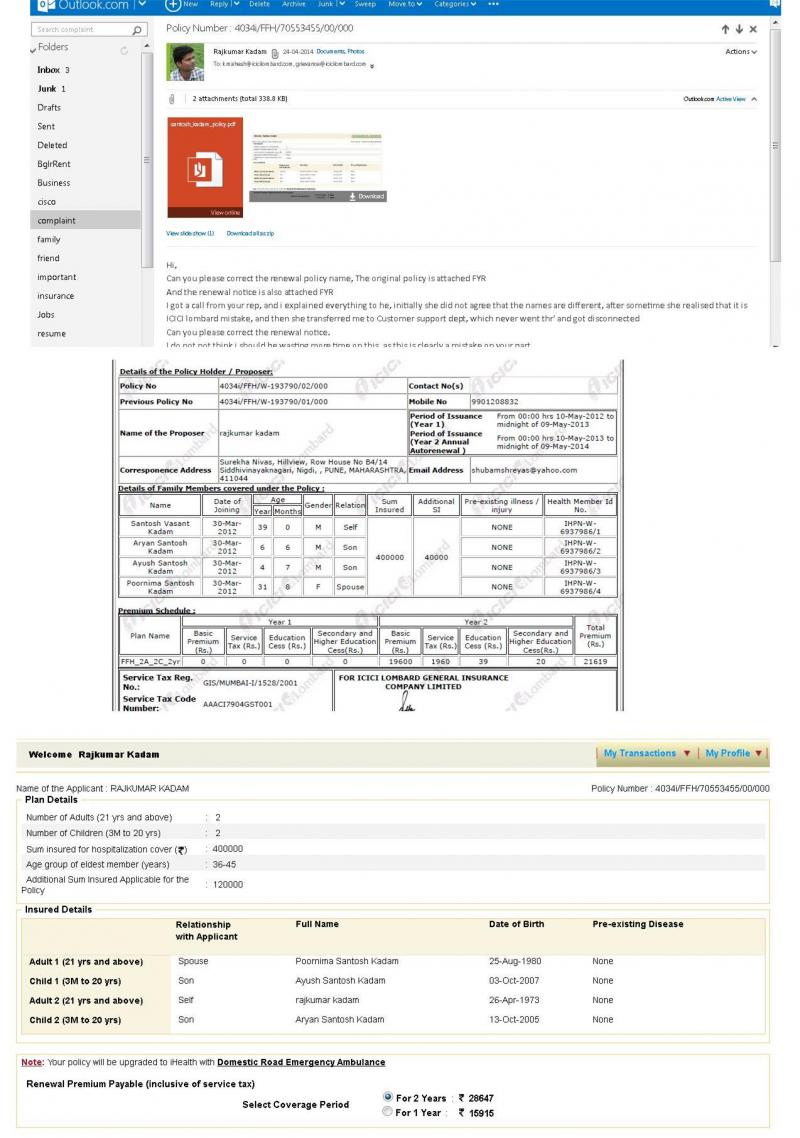Open the Jobs folder
This screenshot has height=1138, width=800.
click(x=46, y=315)
